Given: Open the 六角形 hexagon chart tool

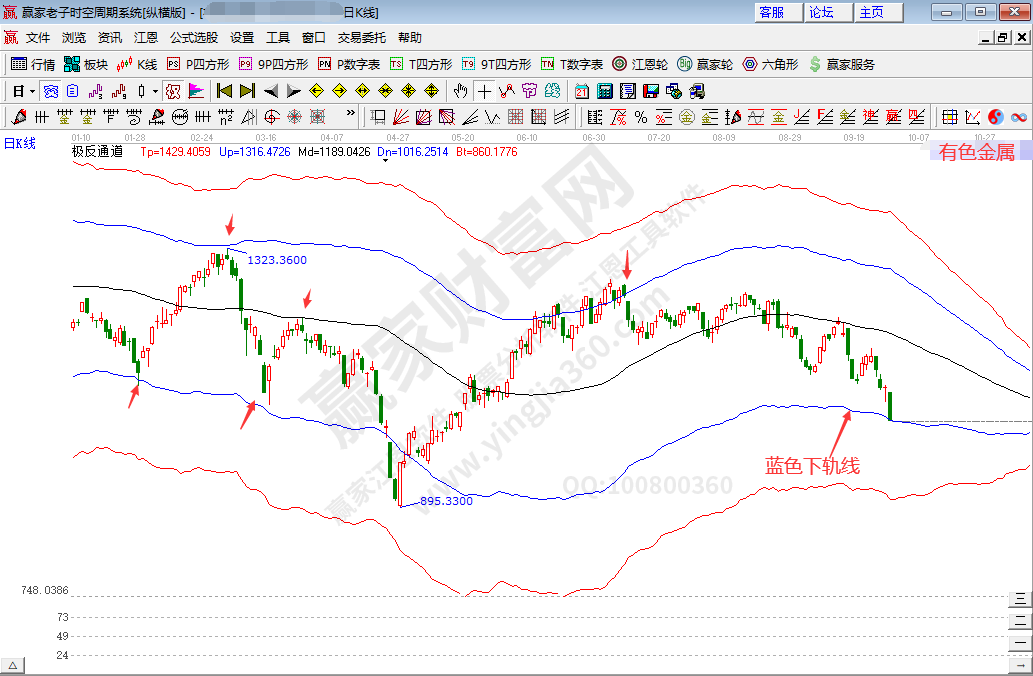Looking at the screenshot, I should [769, 64].
